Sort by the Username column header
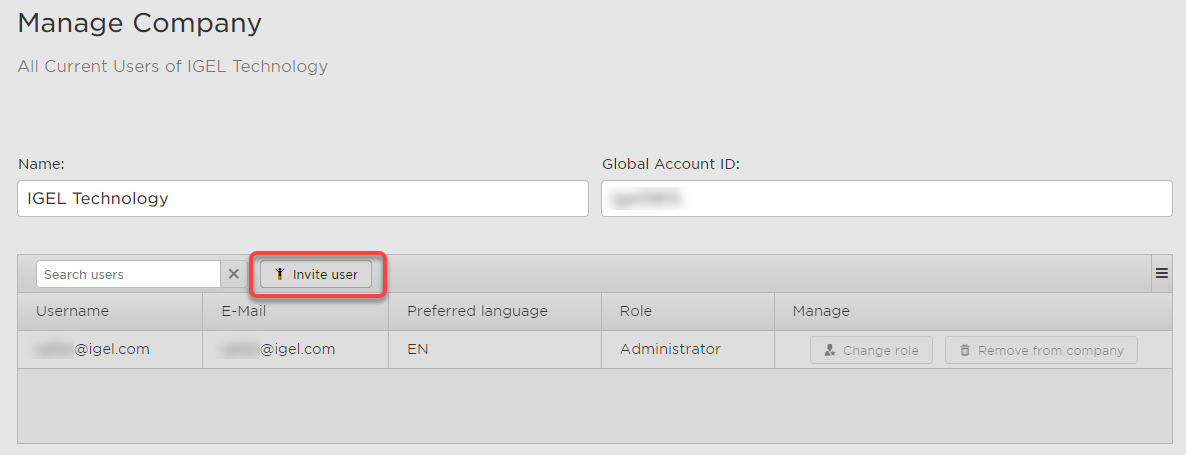The height and width of the screenshot is (455, 1186). (72, 311)
